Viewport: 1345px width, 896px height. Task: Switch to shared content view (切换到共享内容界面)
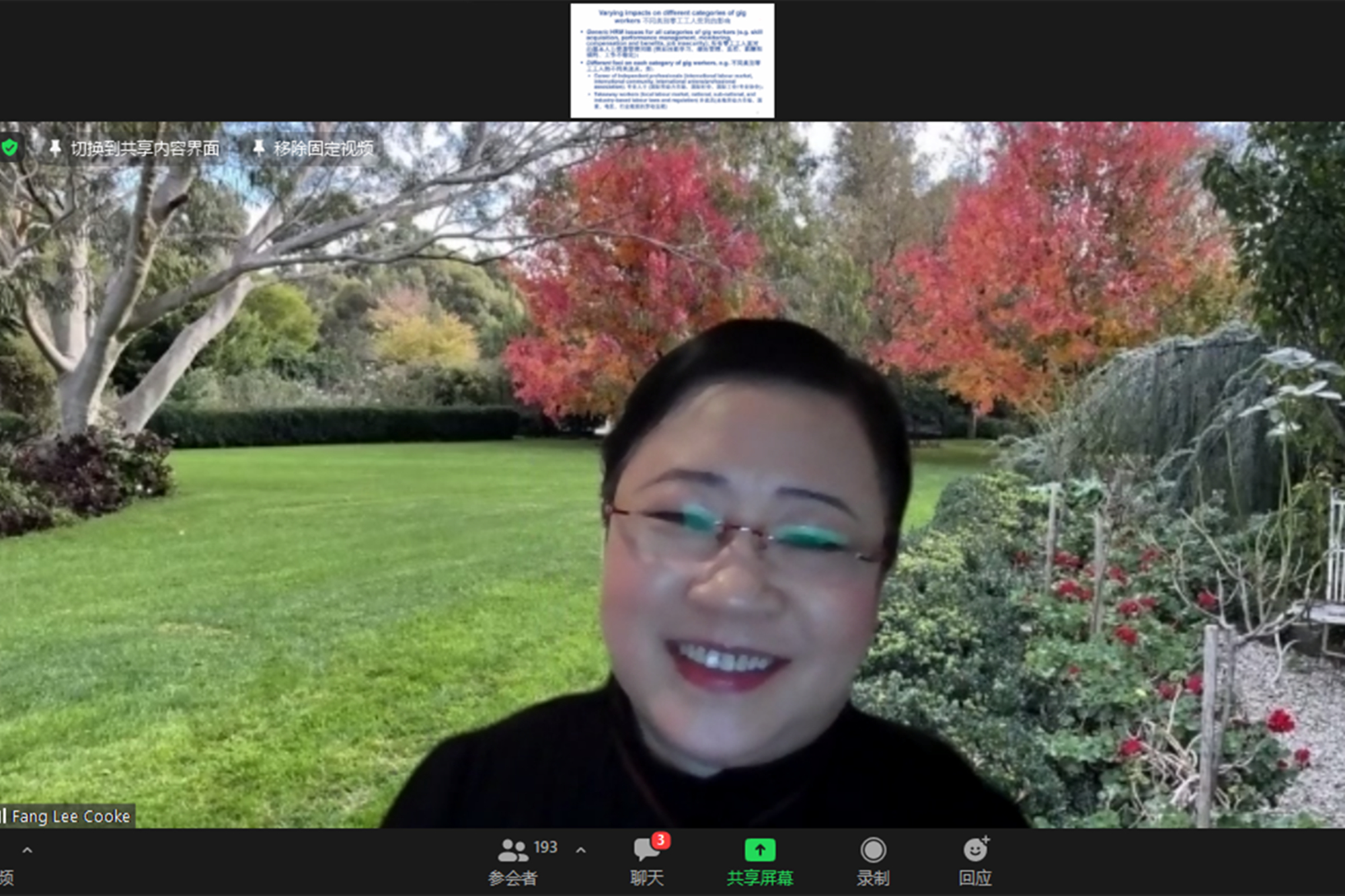pos(145,149)
